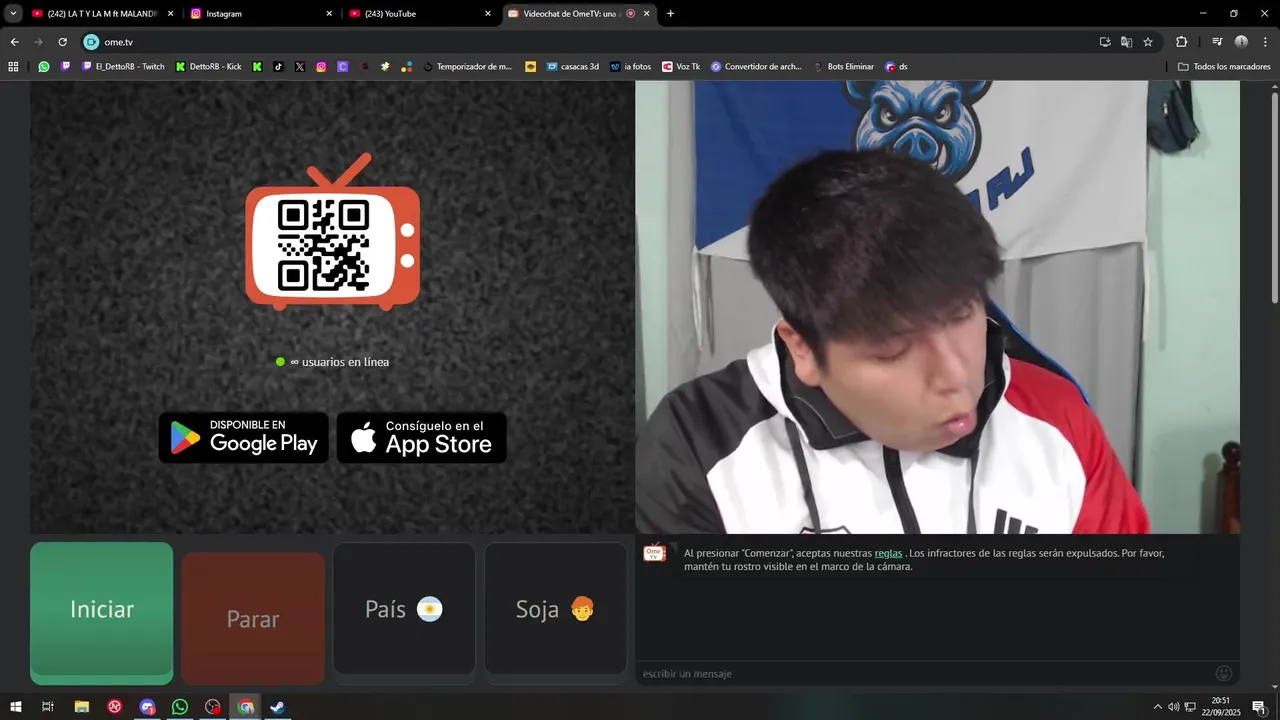Image resolution: width=1280 pixels, height=720 pixels.
Task: Switch to the 'LA T Y LA M' YouTube tab
Action: (x=103, y=14)
